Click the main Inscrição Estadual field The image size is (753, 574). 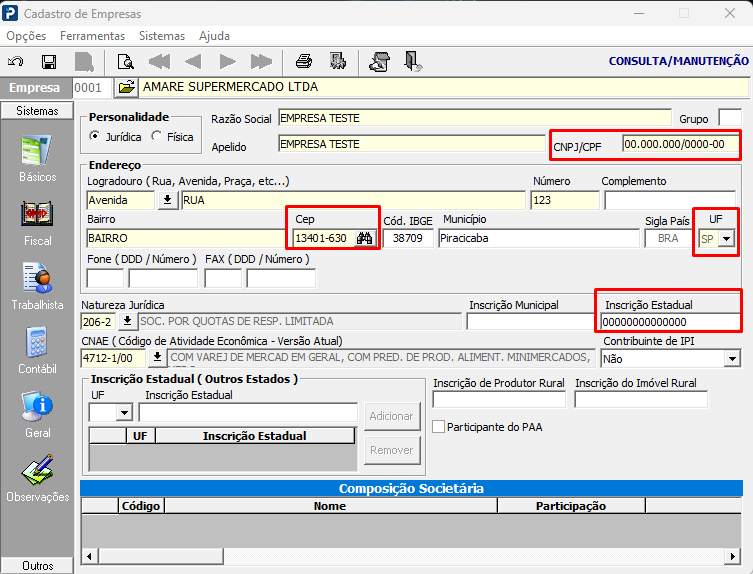pos(670,322)
